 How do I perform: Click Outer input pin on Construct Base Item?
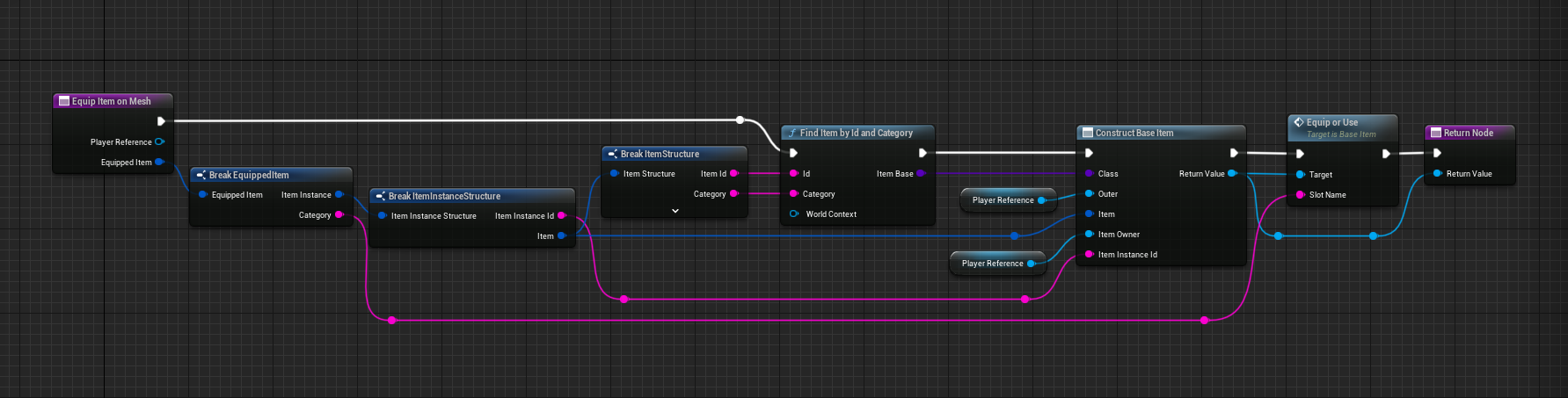pos(1089,194)
